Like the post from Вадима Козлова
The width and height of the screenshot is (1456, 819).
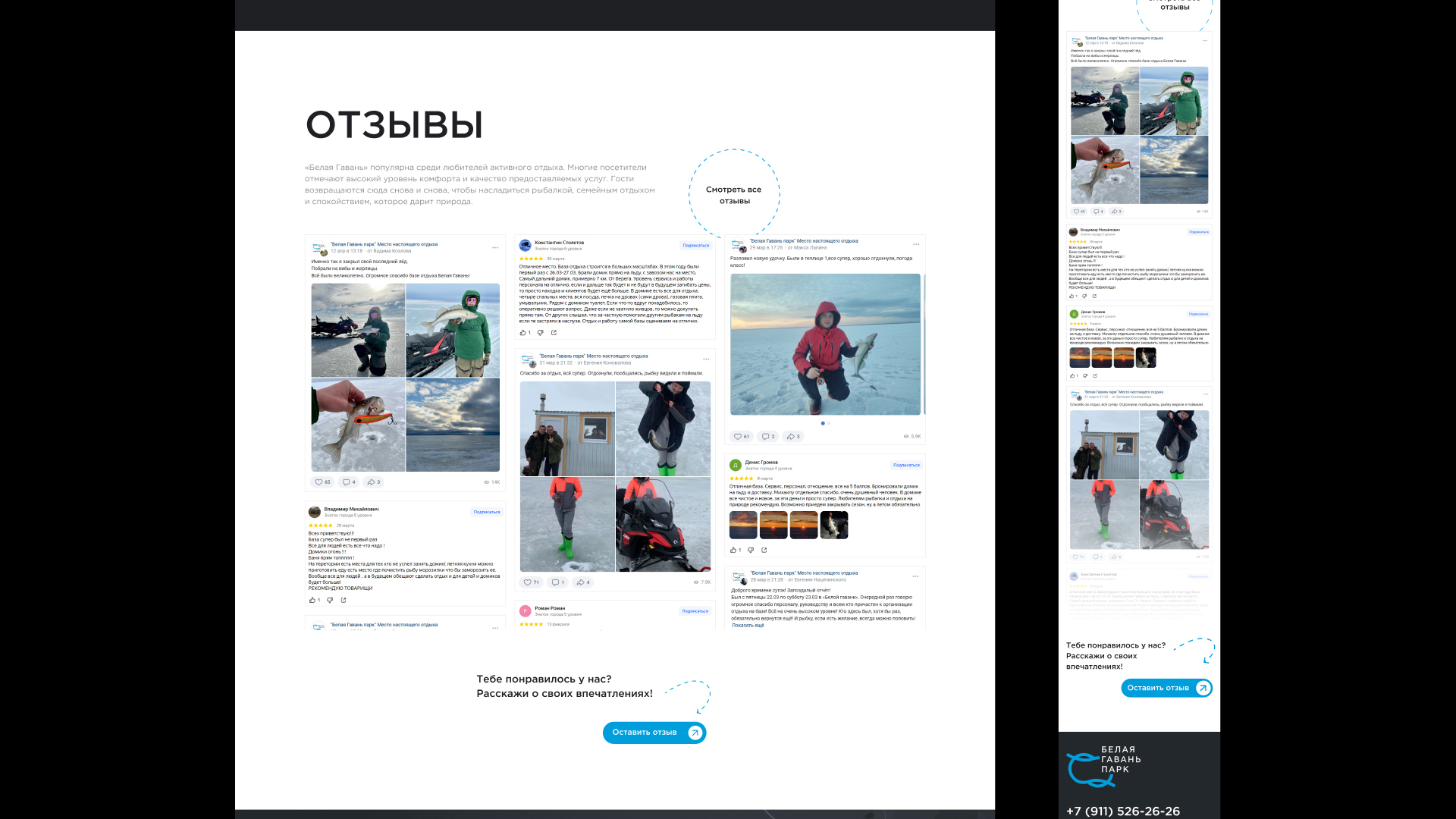click(322, 482)
